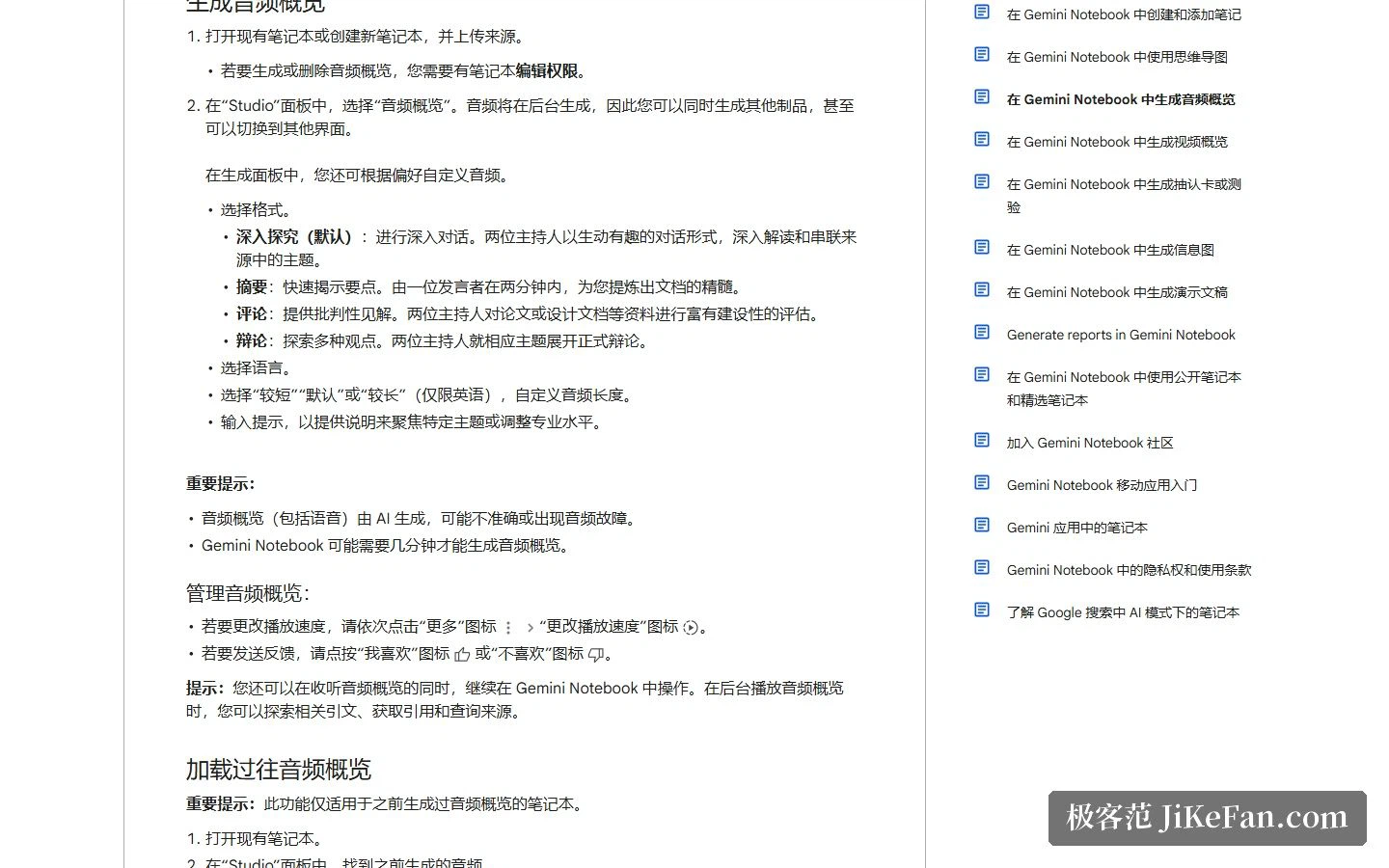Open 了解 Google 搜索中 AI 模式下的笔记本 article
The image size is (1389, 868).
click(1123, 612)
